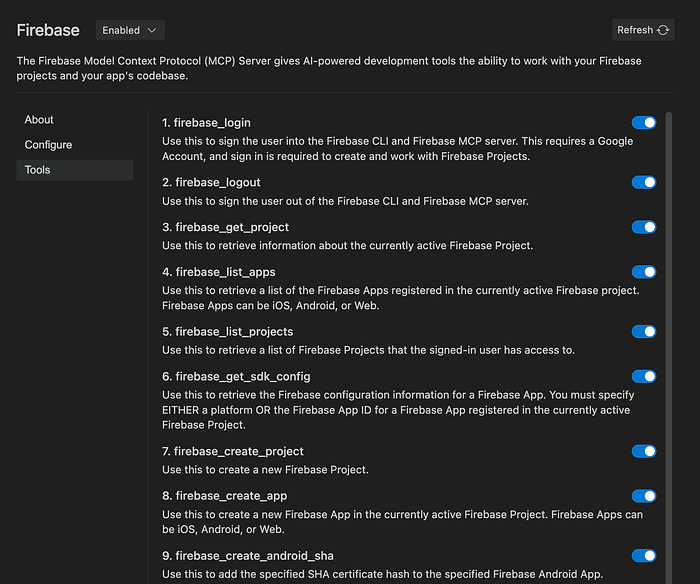The width and height of the screenshot is (700, 584).
Task: Click the '2. firebase_logout' tool name
Action: pyautogui.click(x=211, y=182)
